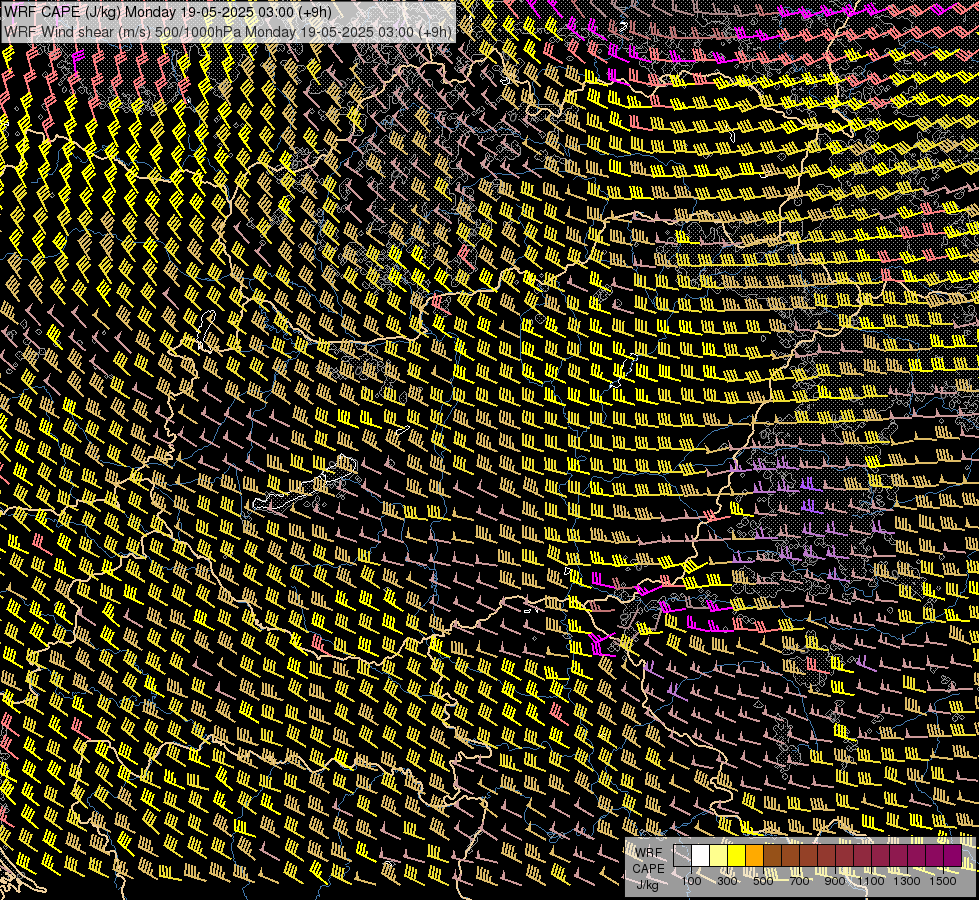Click the legend value 900
979x900 pixels.
835,881
